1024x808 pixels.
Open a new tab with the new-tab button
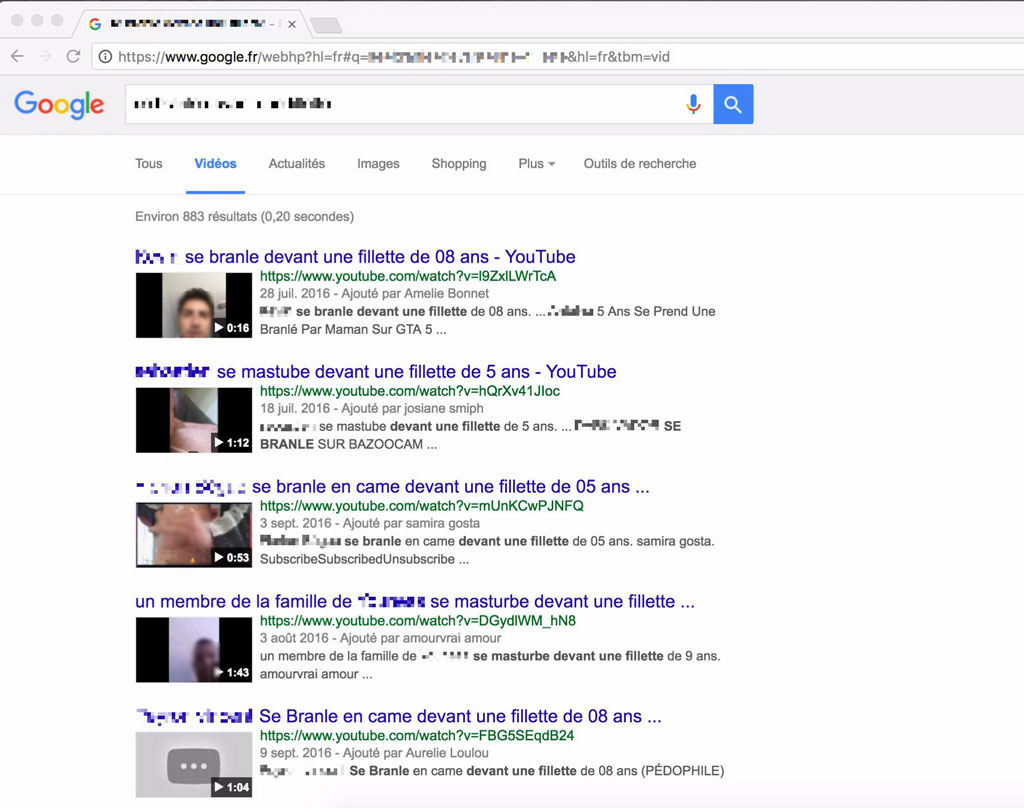326,25
